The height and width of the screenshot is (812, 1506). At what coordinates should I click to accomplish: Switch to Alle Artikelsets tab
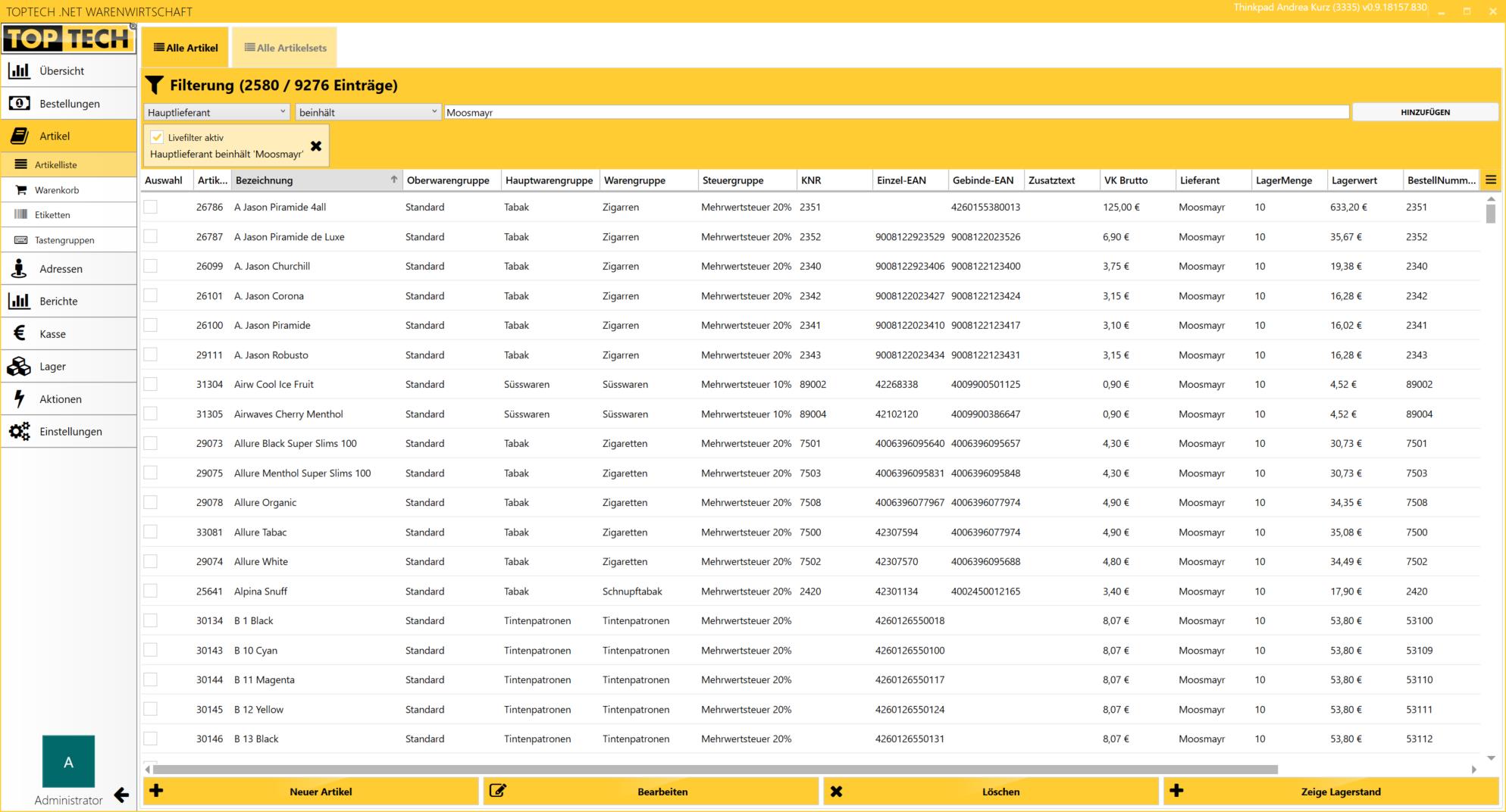285,48
